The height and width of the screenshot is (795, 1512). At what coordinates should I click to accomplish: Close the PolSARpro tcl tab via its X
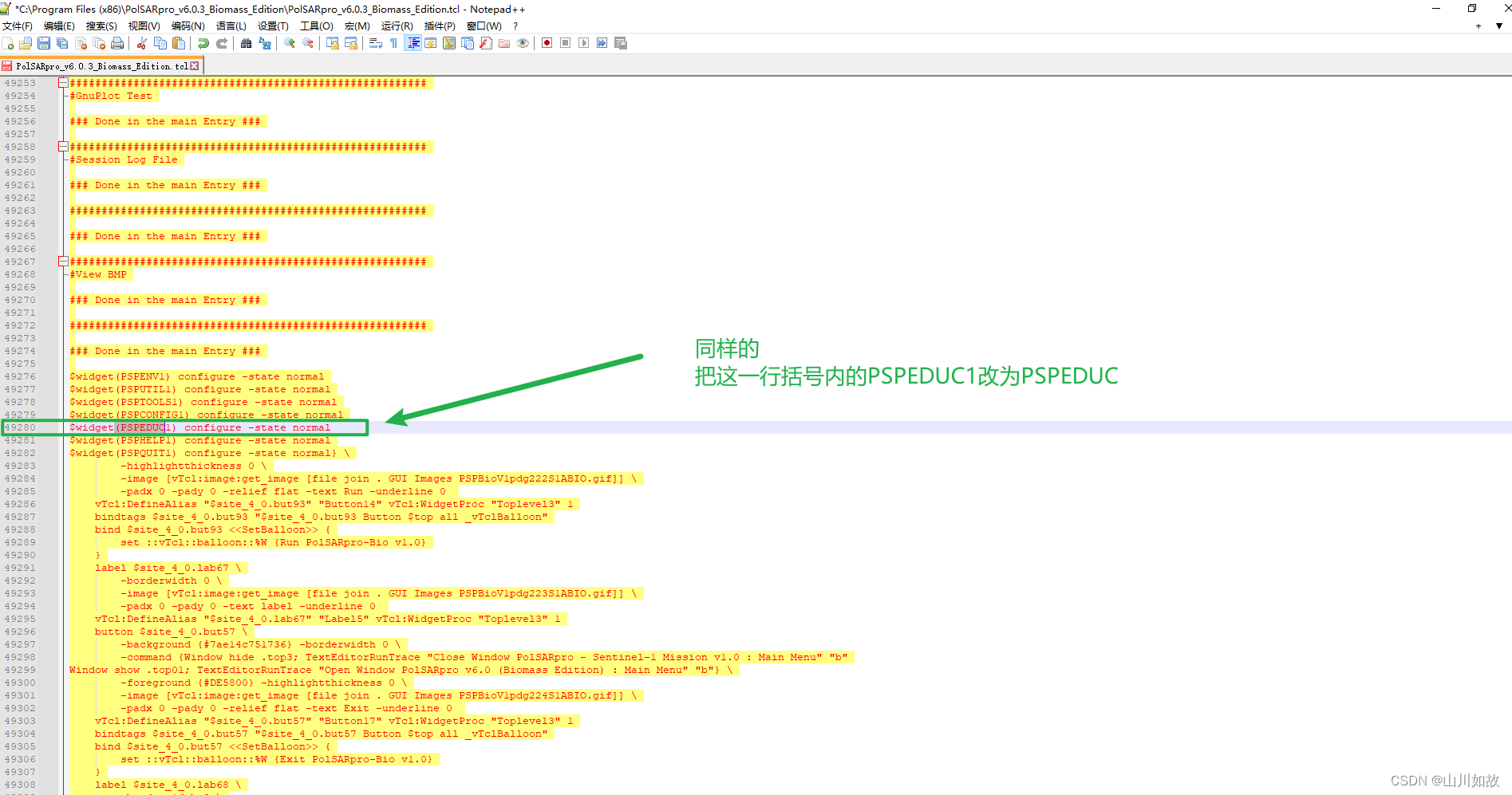194,66
